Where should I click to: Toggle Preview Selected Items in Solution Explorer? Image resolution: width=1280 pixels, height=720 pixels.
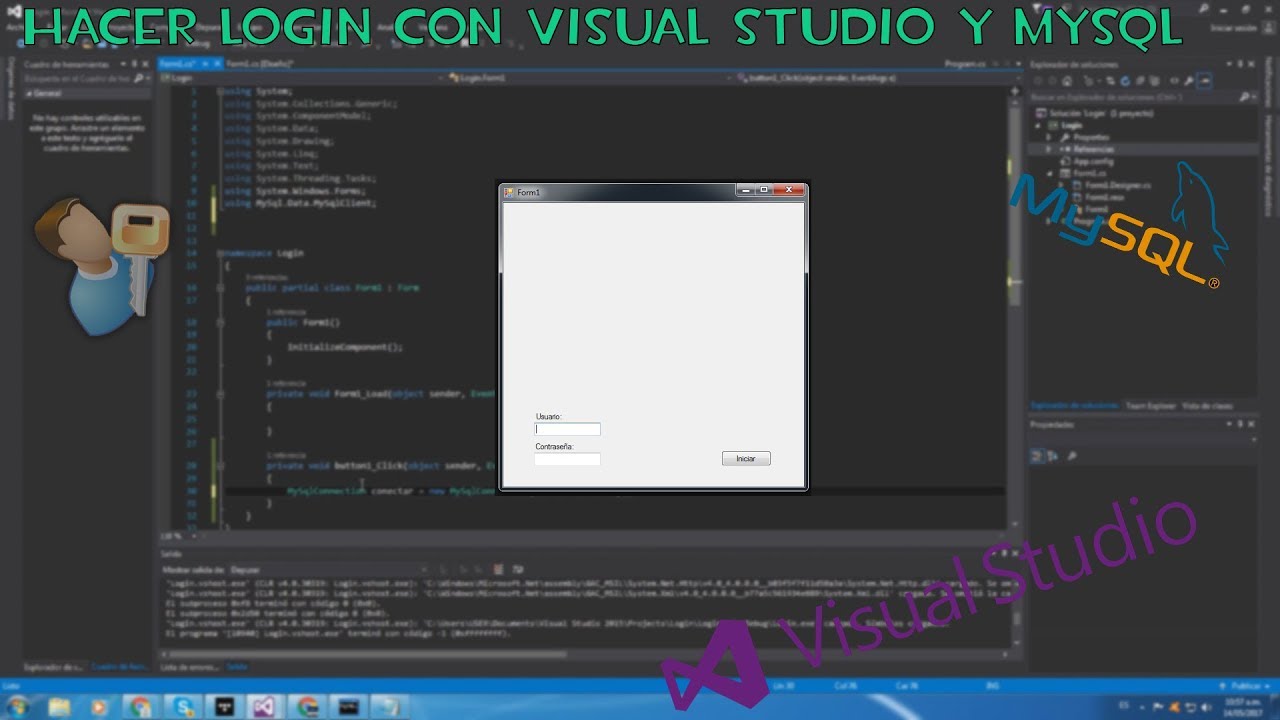click(x=1206, y=81)
